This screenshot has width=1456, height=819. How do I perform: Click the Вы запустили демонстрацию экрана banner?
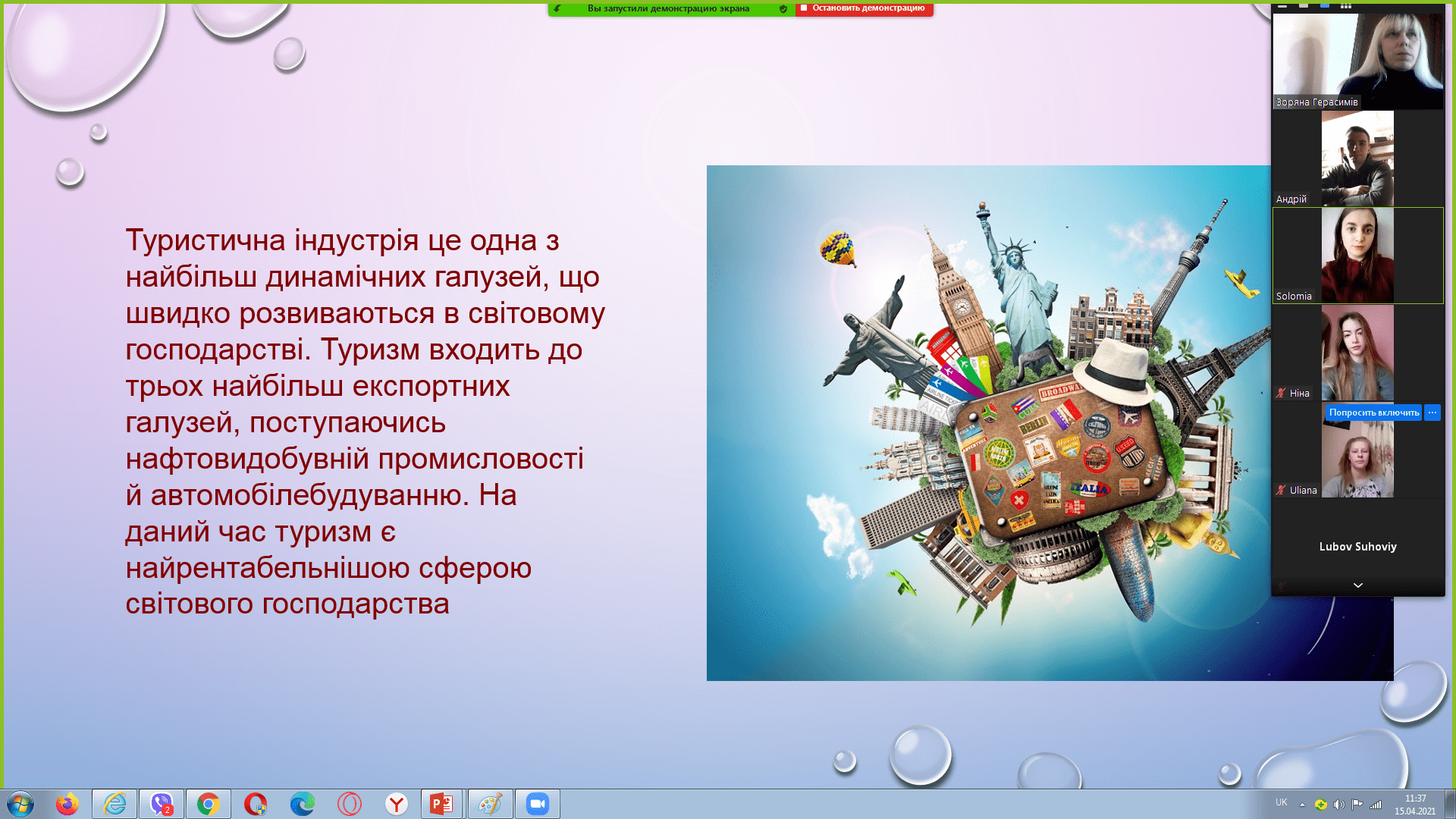pos(668,8)
